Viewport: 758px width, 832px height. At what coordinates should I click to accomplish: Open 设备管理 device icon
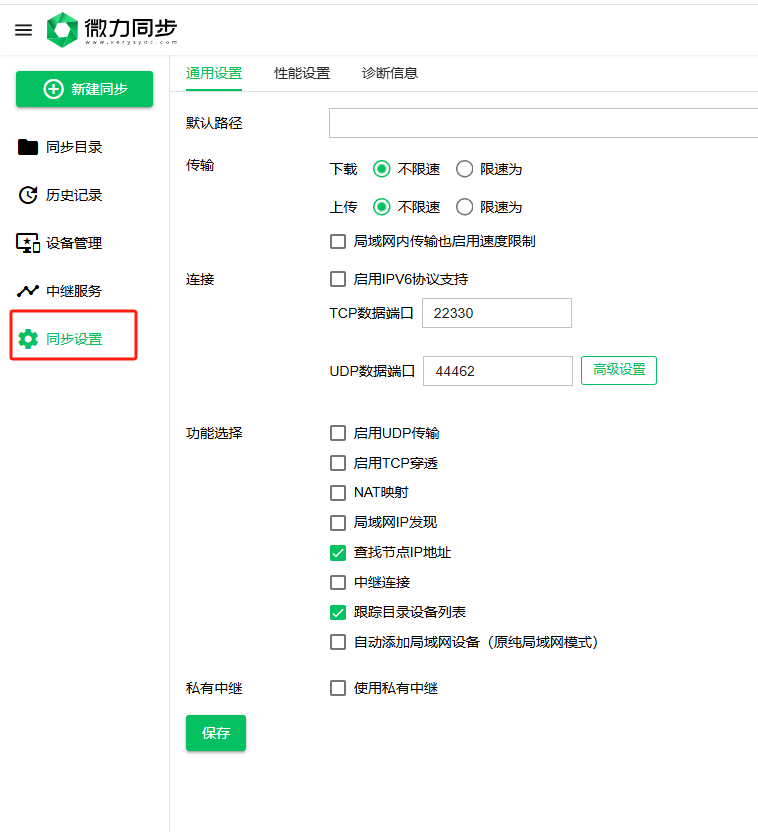(x=28, y=243)
